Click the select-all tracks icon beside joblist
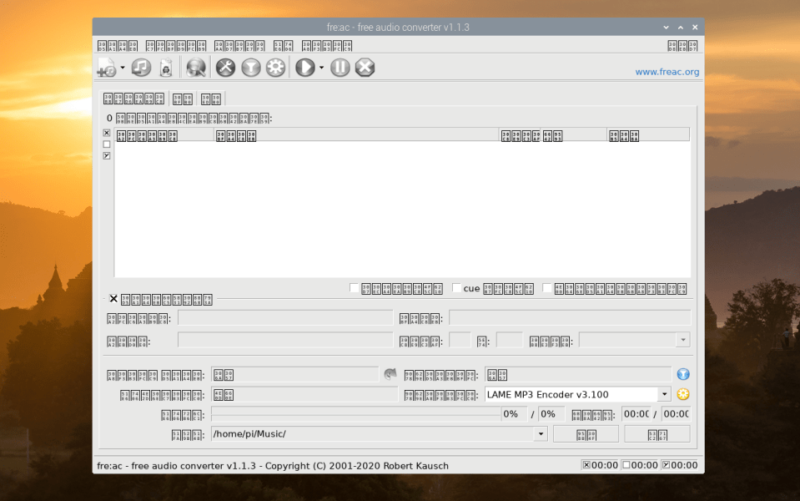This screenshot has width=800, height=501. coord(107,133)
